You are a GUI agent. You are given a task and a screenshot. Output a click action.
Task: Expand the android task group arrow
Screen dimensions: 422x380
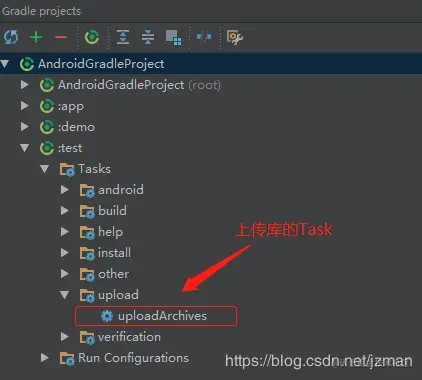[65, 190]
